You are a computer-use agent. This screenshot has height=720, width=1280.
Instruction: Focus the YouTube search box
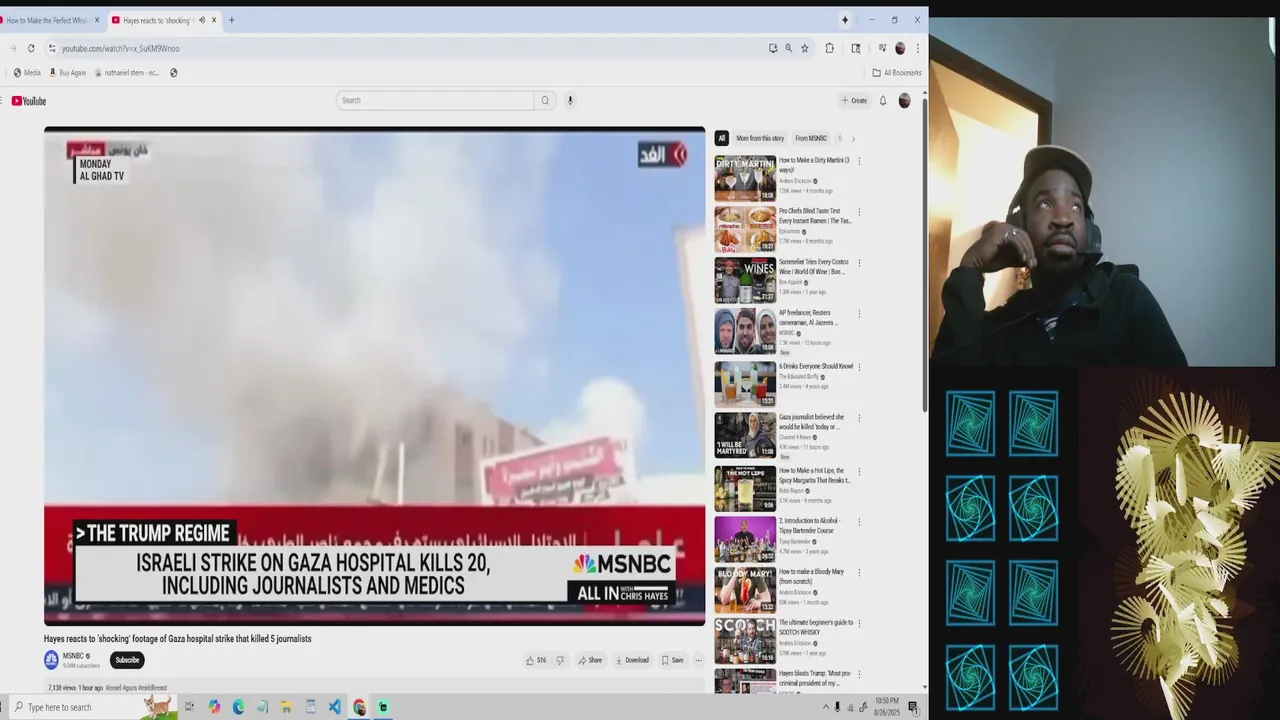[x=435, y=100]
